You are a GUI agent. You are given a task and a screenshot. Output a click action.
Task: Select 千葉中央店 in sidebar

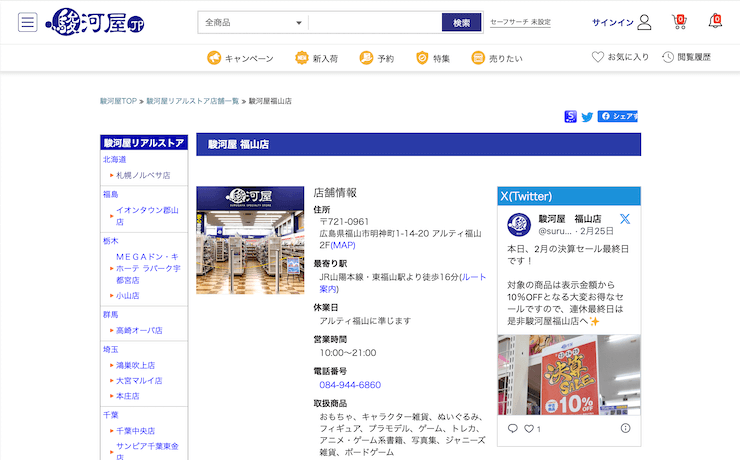click(135, 431)
